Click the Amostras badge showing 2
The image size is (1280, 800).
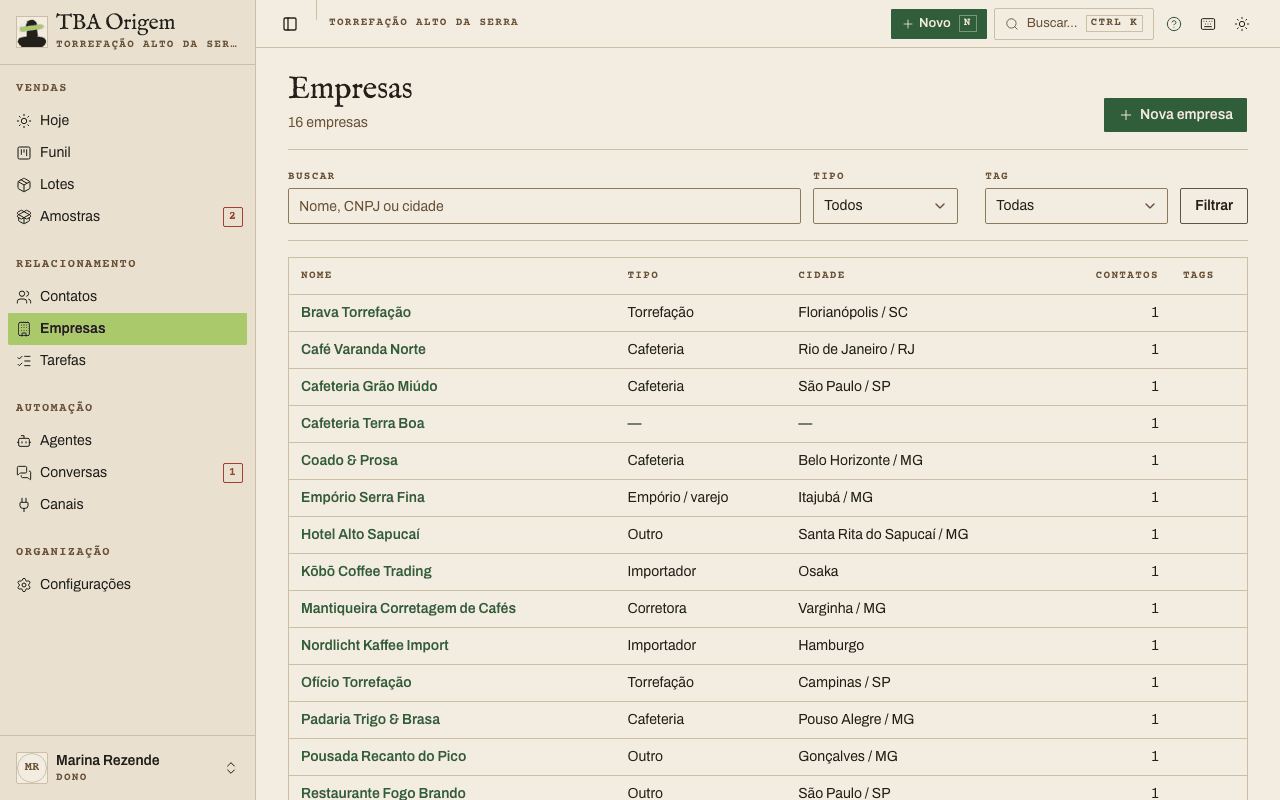tap(233, 216)
